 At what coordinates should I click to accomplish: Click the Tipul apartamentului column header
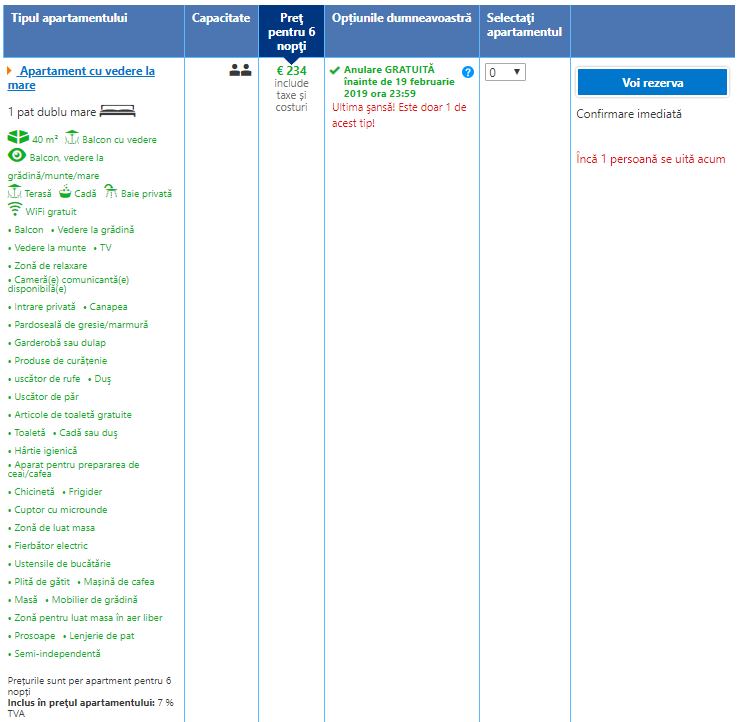tap(70, 19)
